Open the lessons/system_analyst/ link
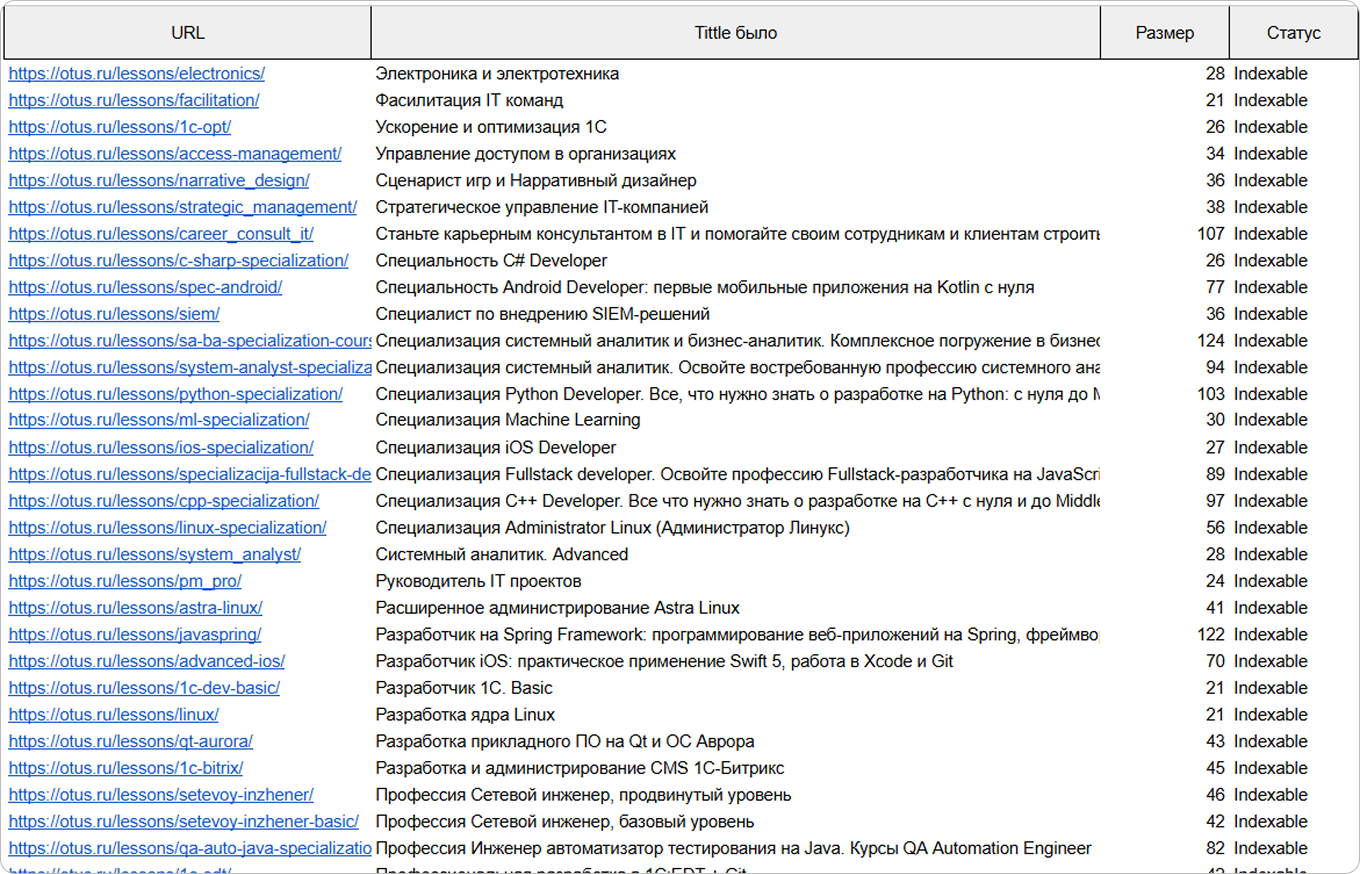Screen dimensions: 1360x874 click(x=155, y=554)
